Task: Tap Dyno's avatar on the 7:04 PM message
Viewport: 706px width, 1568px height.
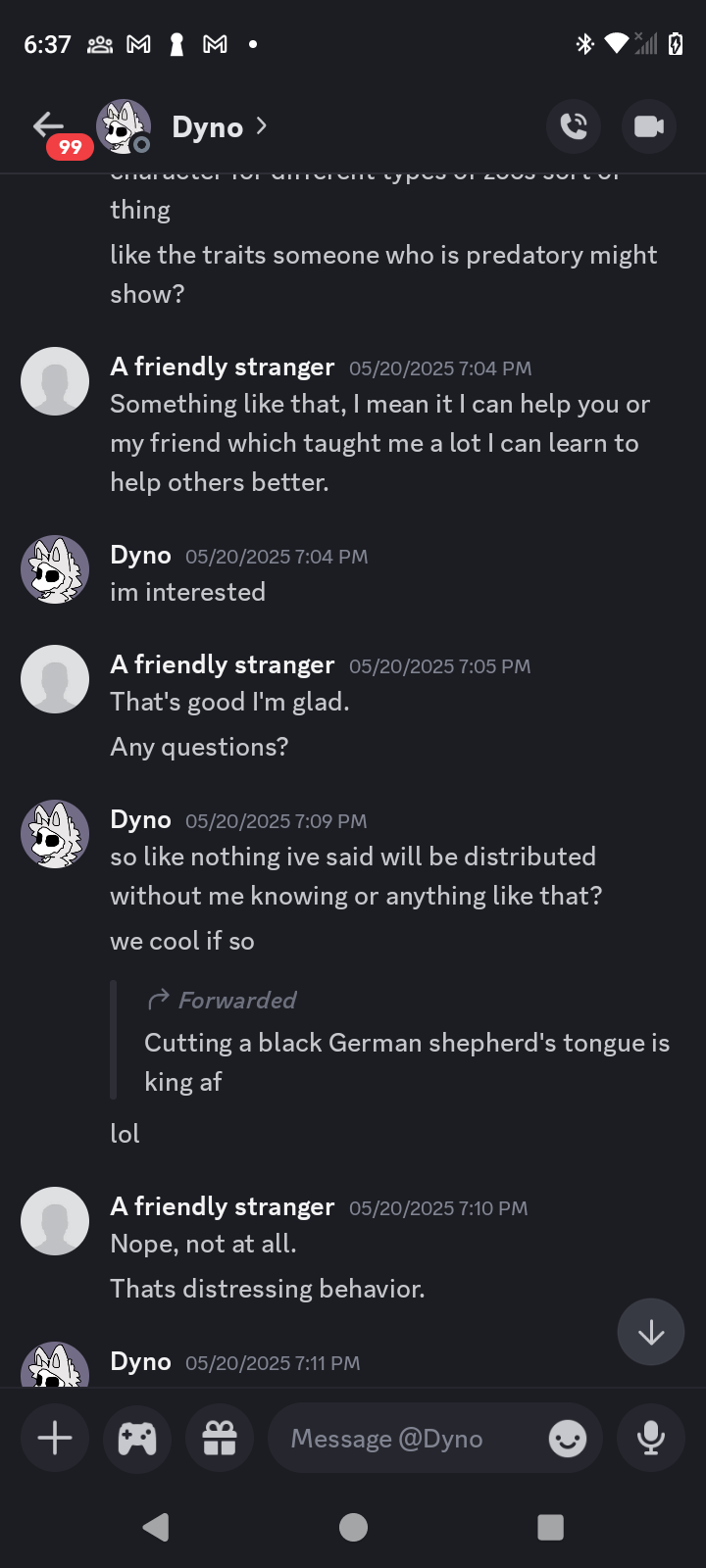Action: pyautogui.click(x=55, y=569)
